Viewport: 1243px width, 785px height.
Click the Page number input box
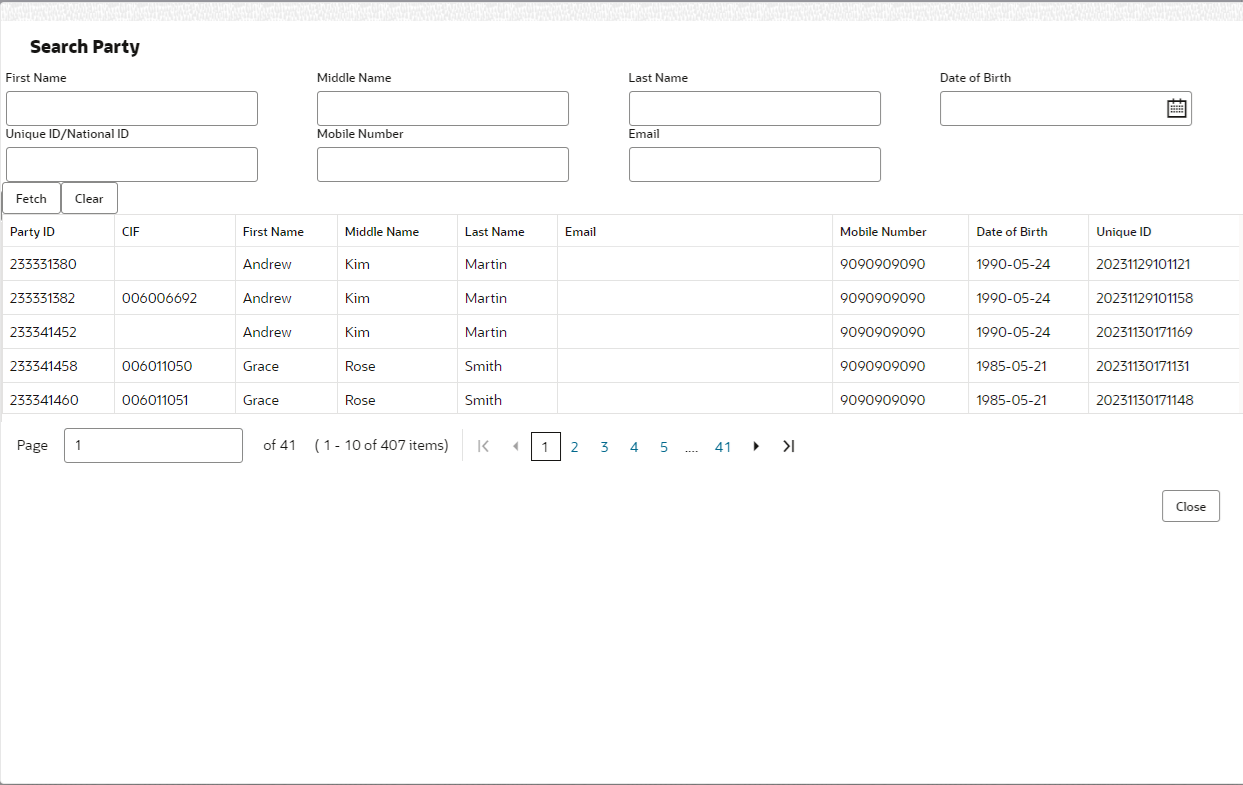(x=153, y=445)
